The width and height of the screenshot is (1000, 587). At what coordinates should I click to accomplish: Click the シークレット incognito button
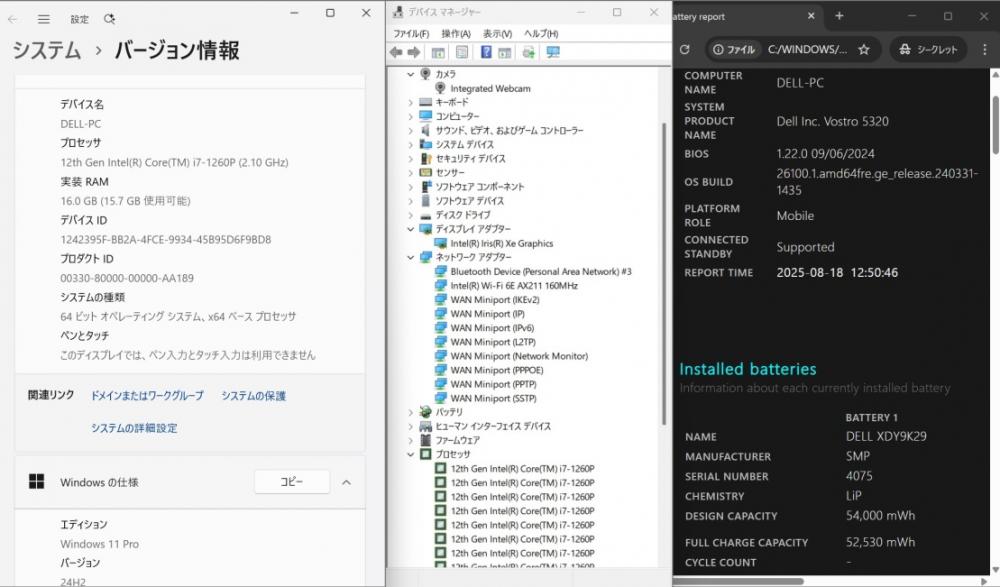(928, 49)
